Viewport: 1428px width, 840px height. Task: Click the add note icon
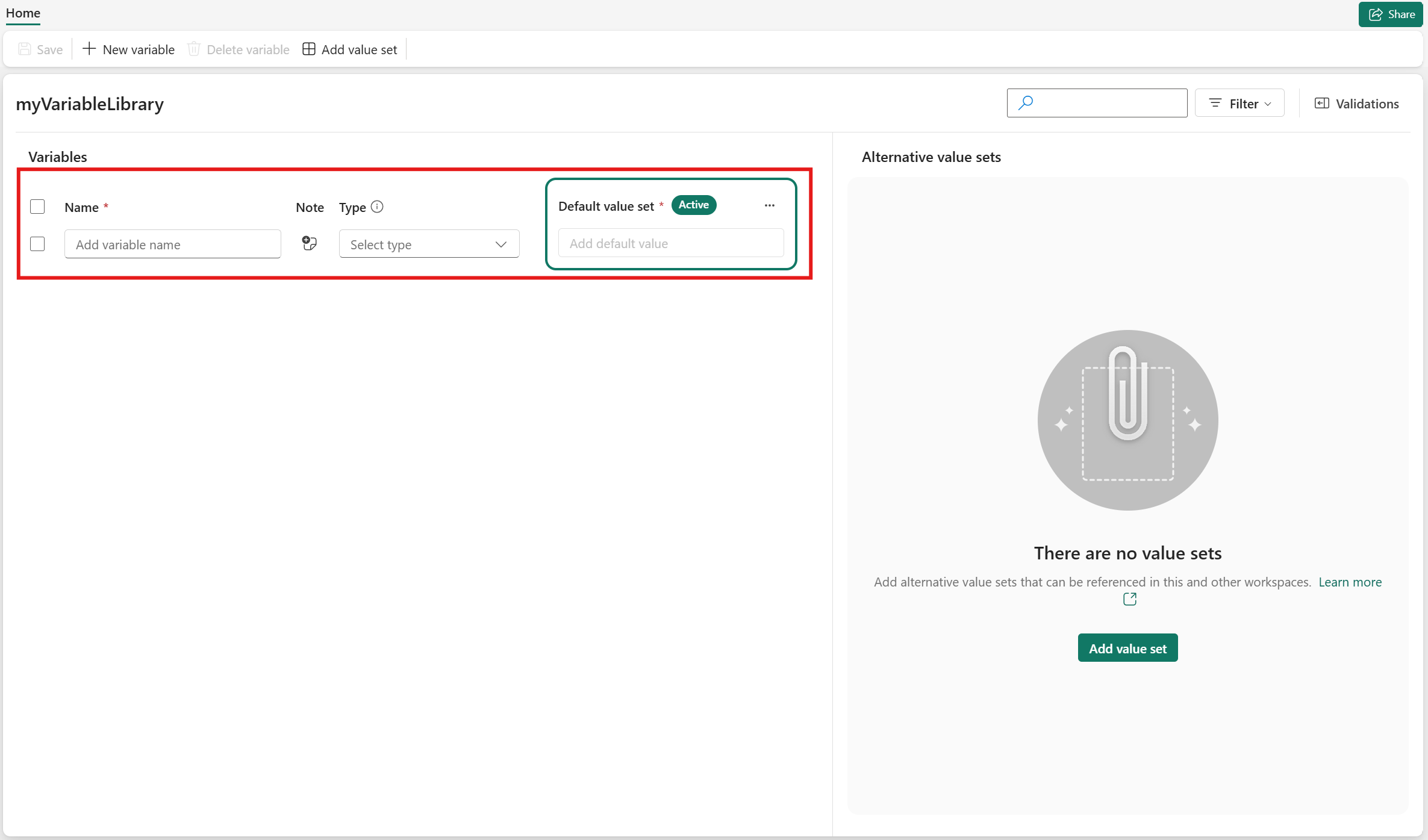[309, 243]
